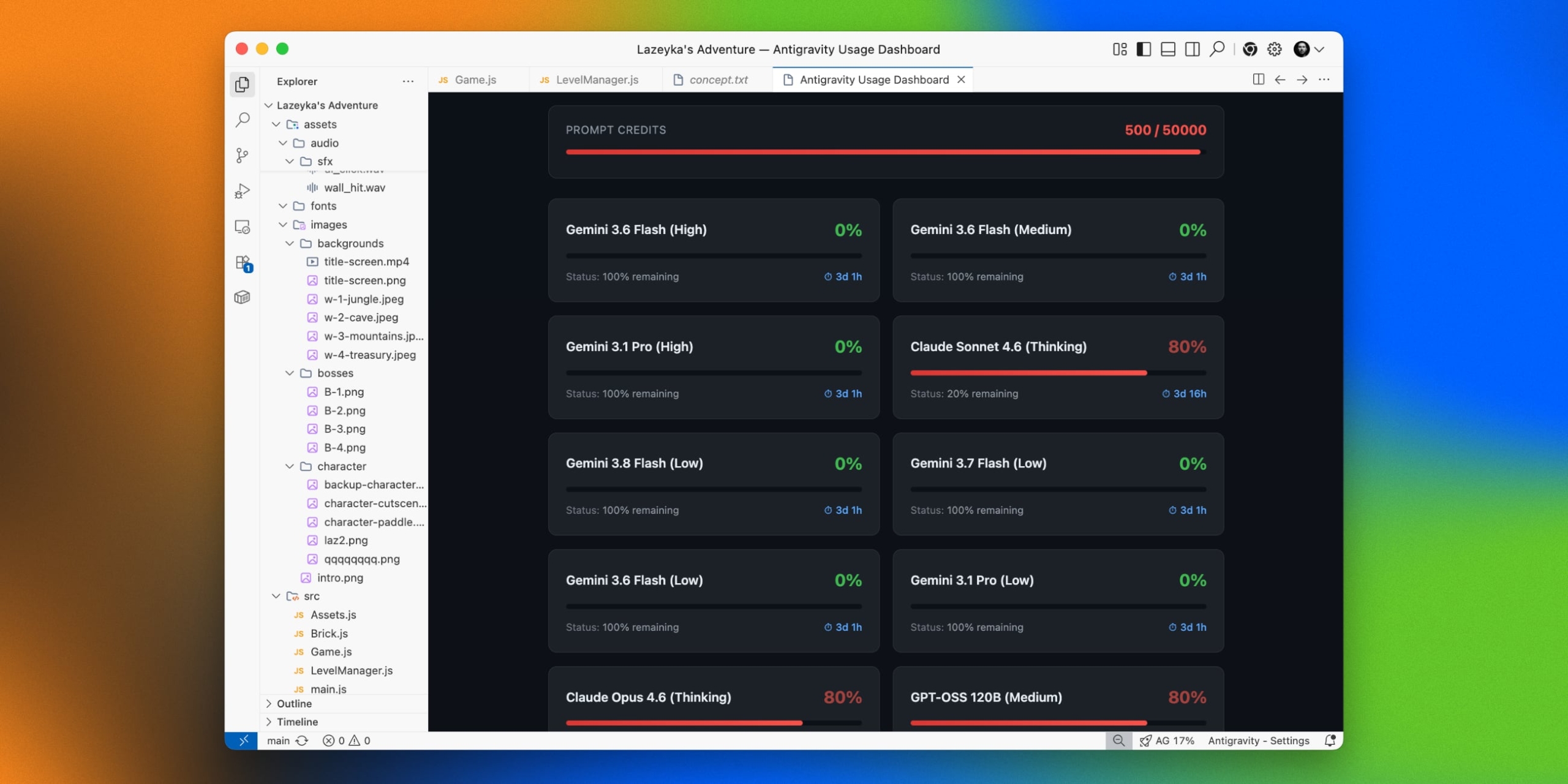This screenshot has height=784, width=1568.
Task: Select the Antigravity Usage Dashboard tab
Action: click(x=873, y=80)
